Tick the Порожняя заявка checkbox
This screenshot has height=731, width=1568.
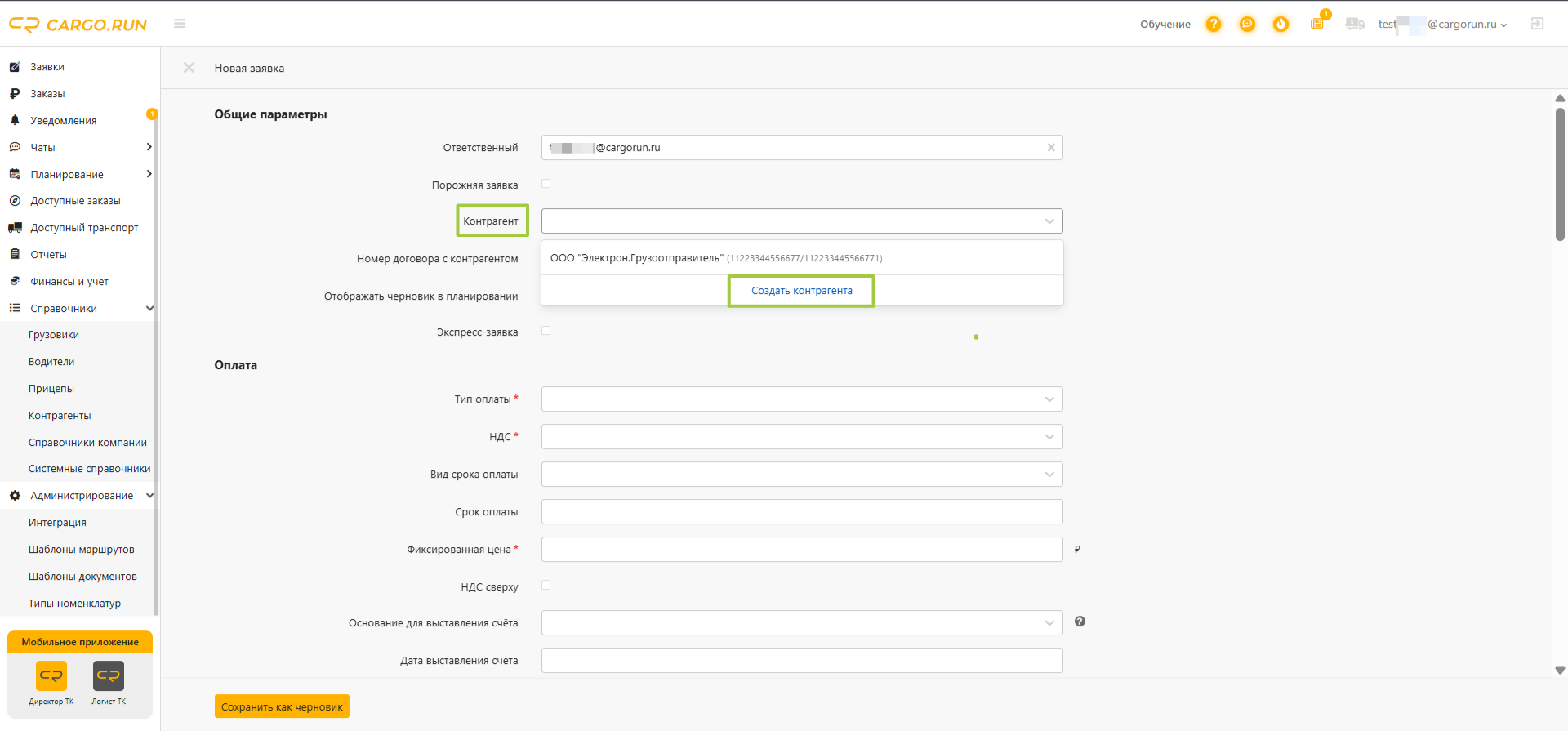(x=546, y=184)
